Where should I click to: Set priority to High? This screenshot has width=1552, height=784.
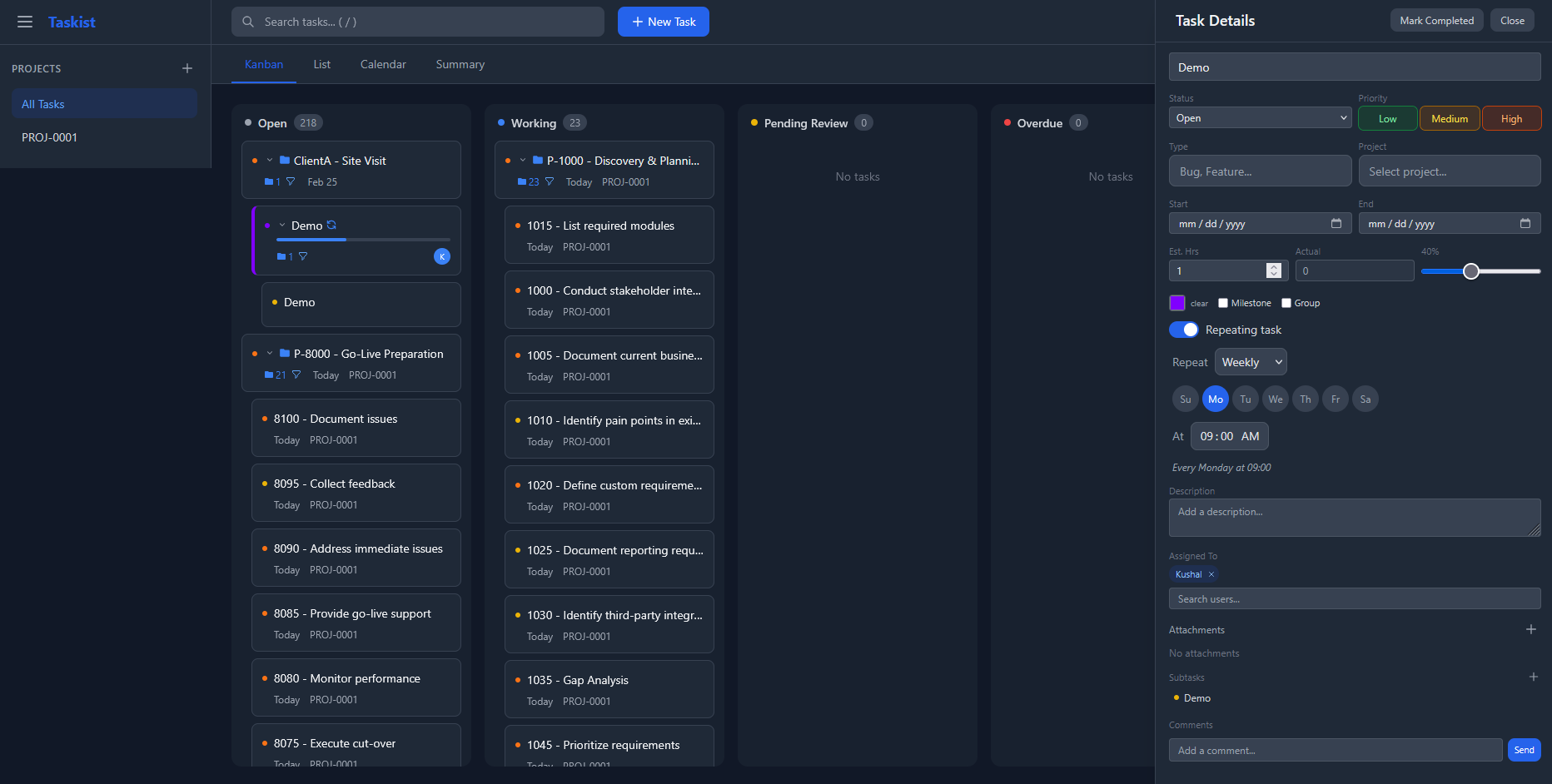(1512, 119)
